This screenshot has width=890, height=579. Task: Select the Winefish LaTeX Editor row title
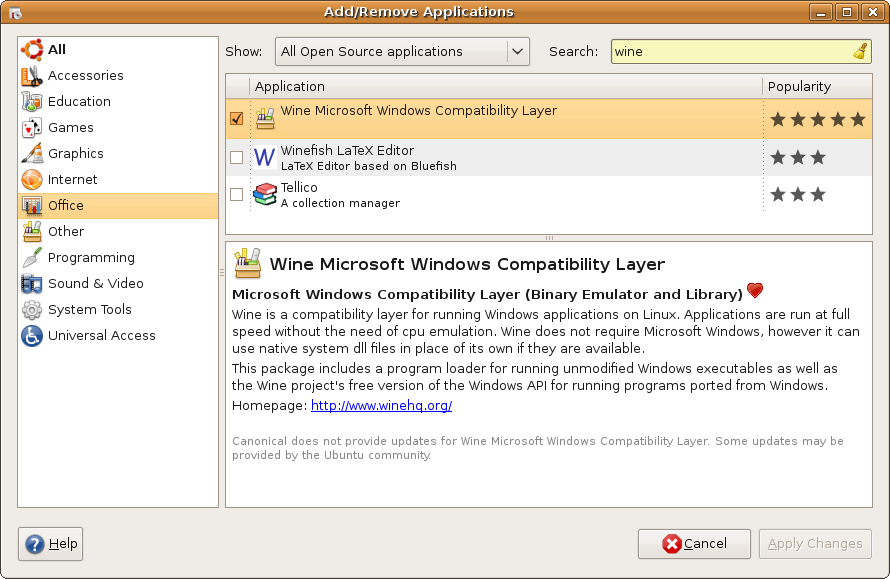tap(347, 150)
